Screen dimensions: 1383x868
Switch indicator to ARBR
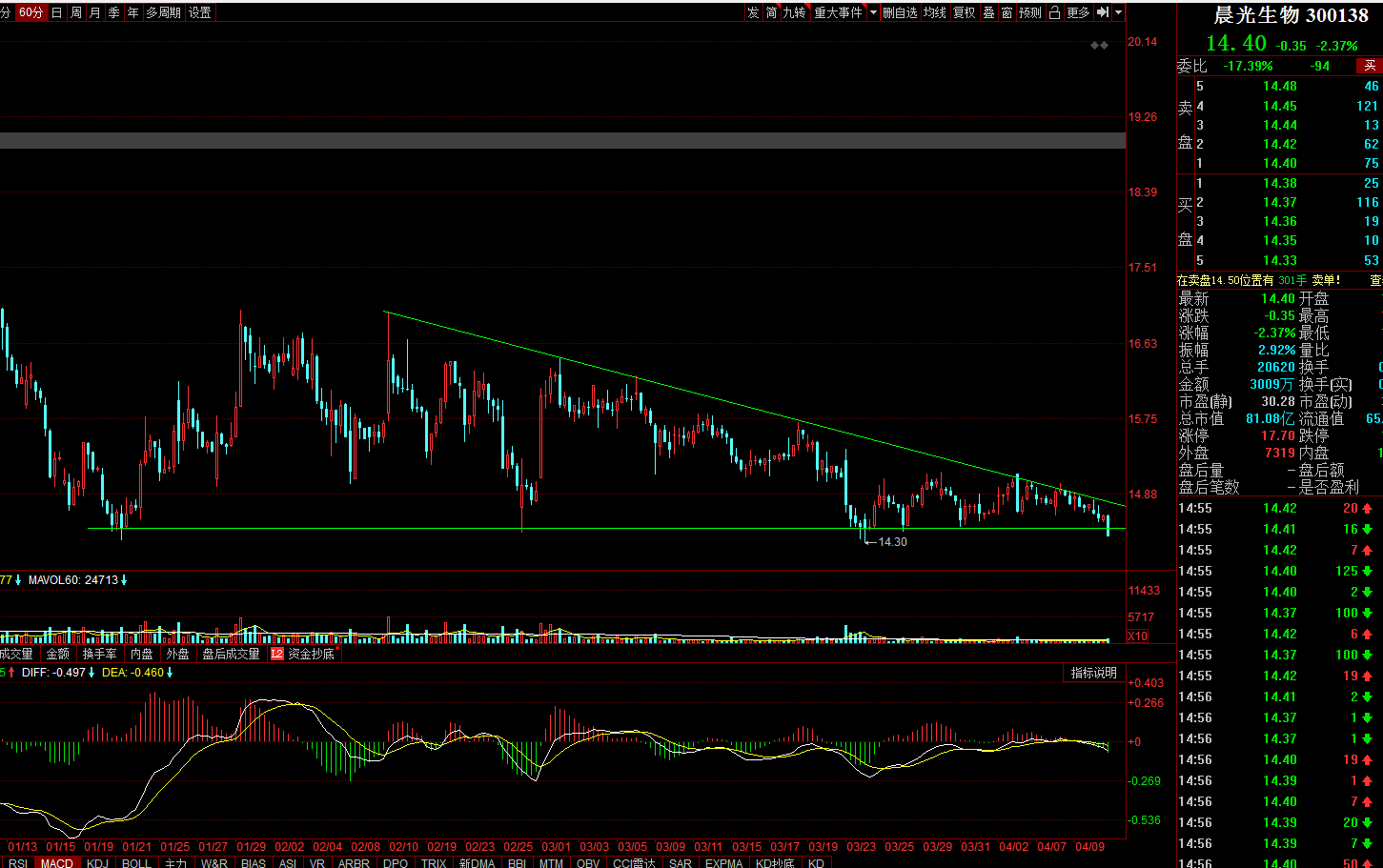pos(354,863)
